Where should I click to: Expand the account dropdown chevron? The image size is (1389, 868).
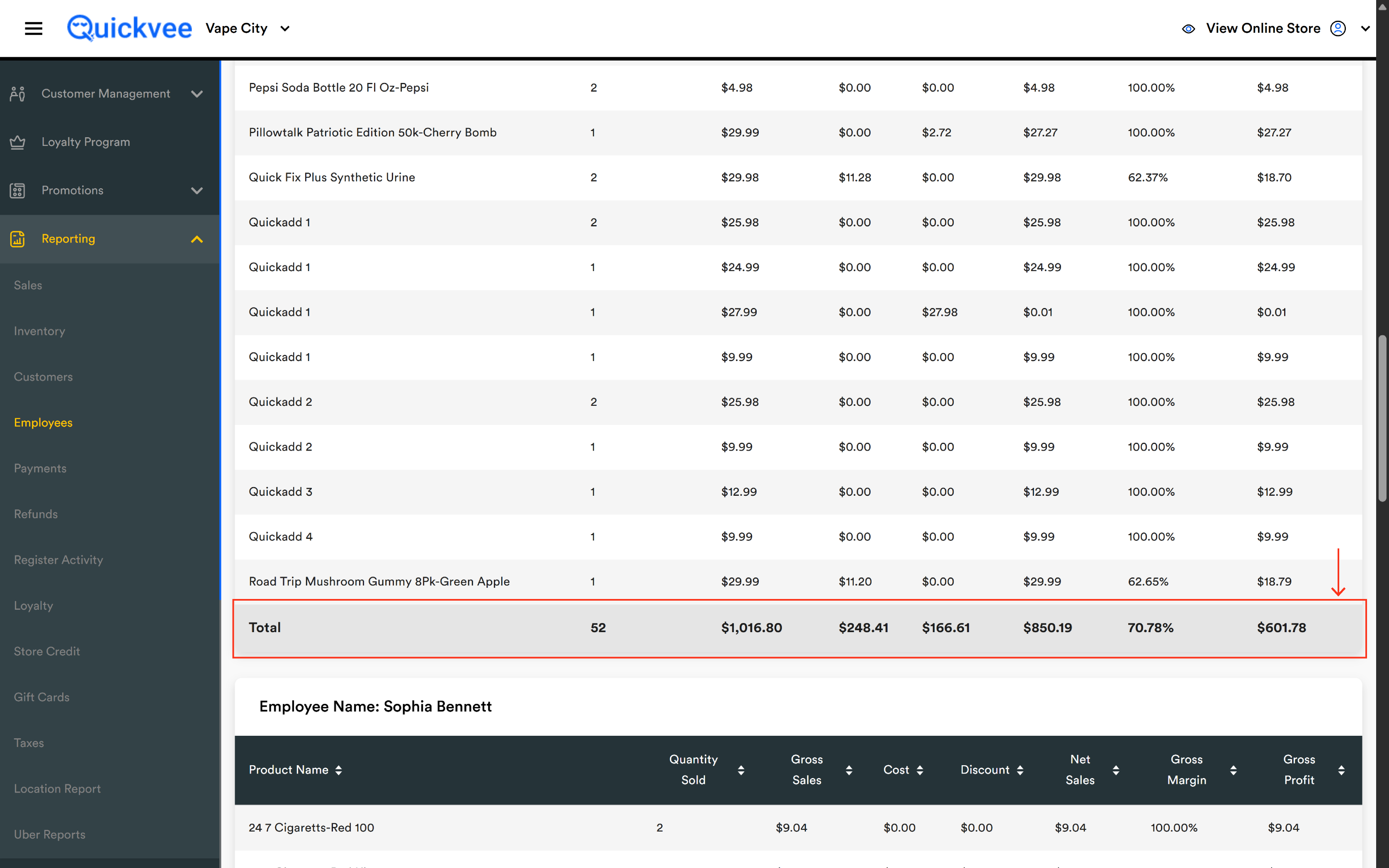(1365, 29)
